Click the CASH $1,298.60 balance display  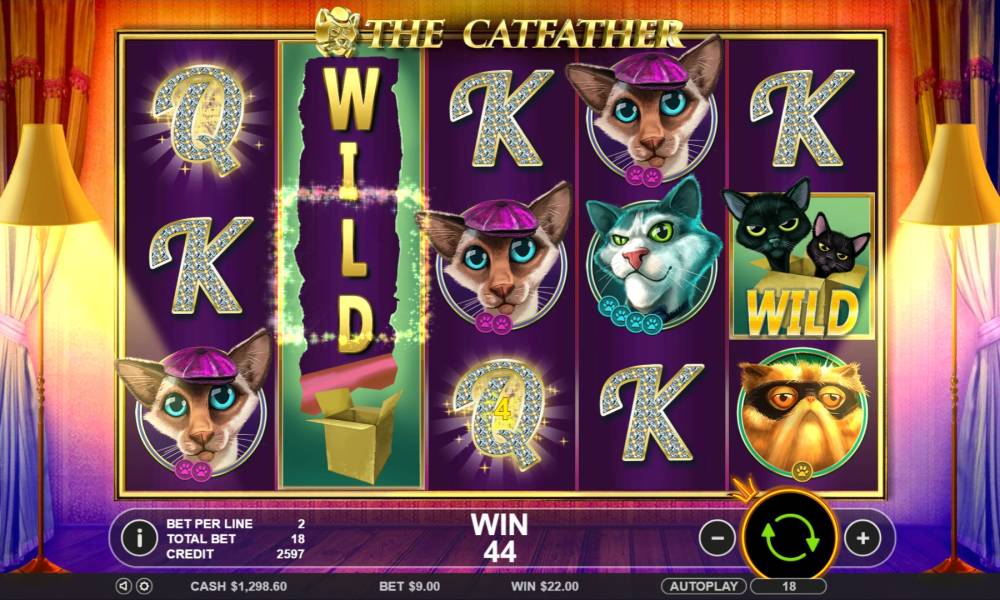(x=239, y=586)
